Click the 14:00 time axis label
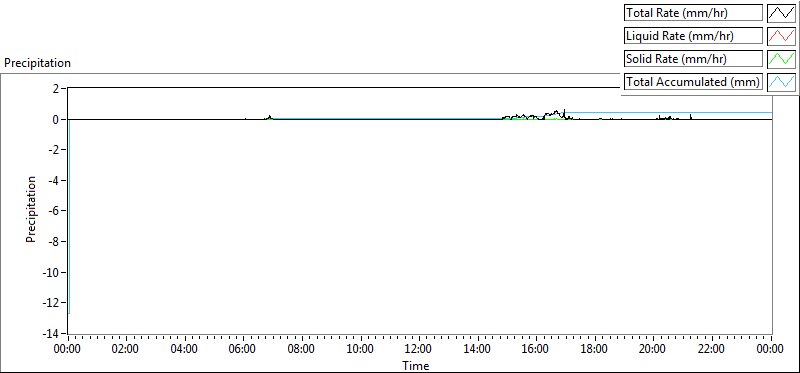The height and width of the screenshot is (373, 800). pyautogui.click(x=477, y=349)
